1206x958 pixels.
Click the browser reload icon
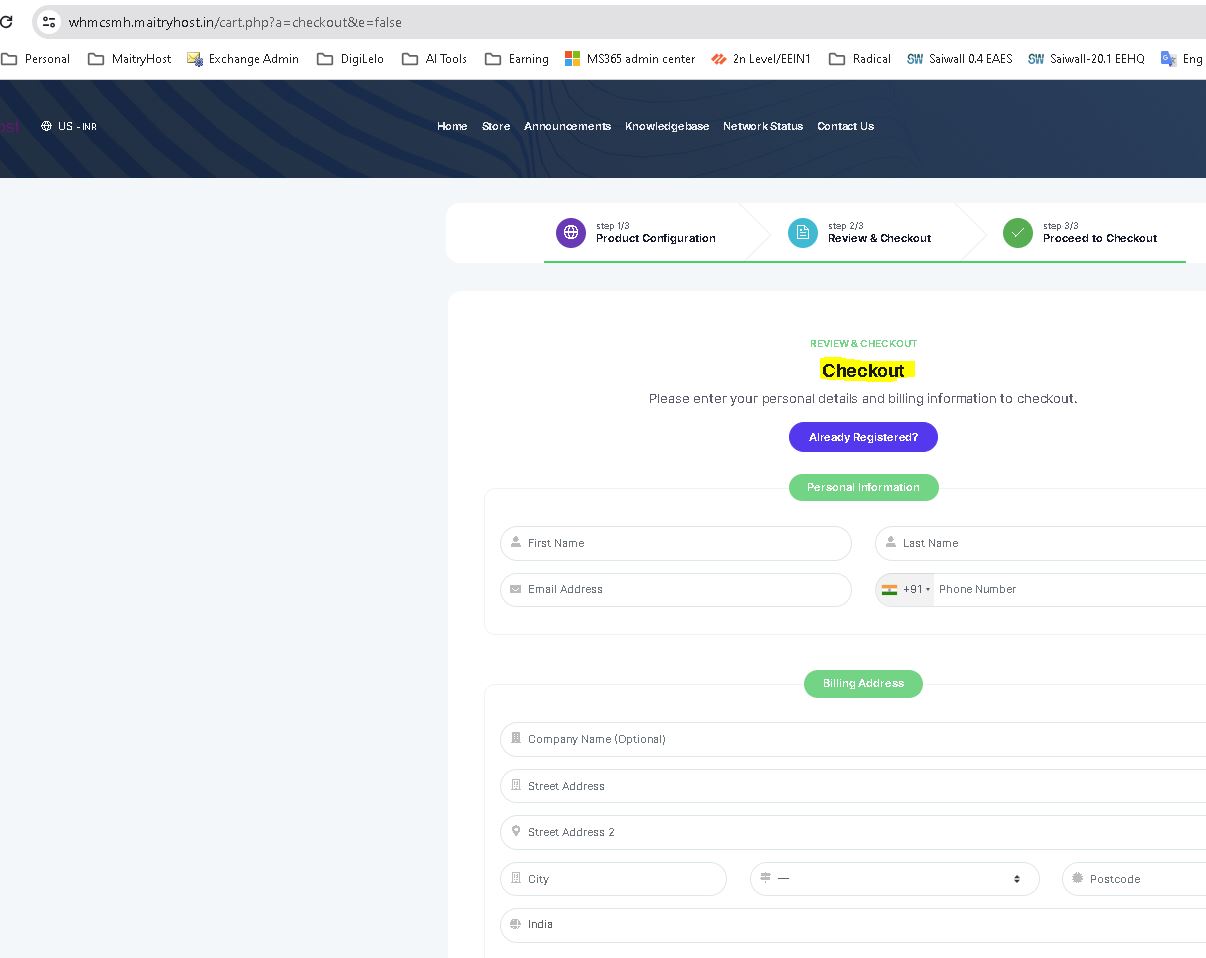click(6, 22)
